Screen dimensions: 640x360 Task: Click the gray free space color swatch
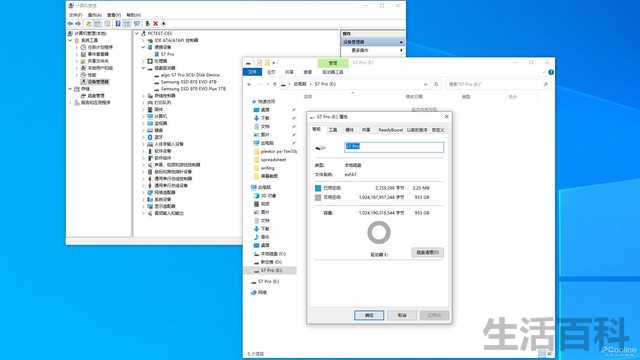[318, 198]
